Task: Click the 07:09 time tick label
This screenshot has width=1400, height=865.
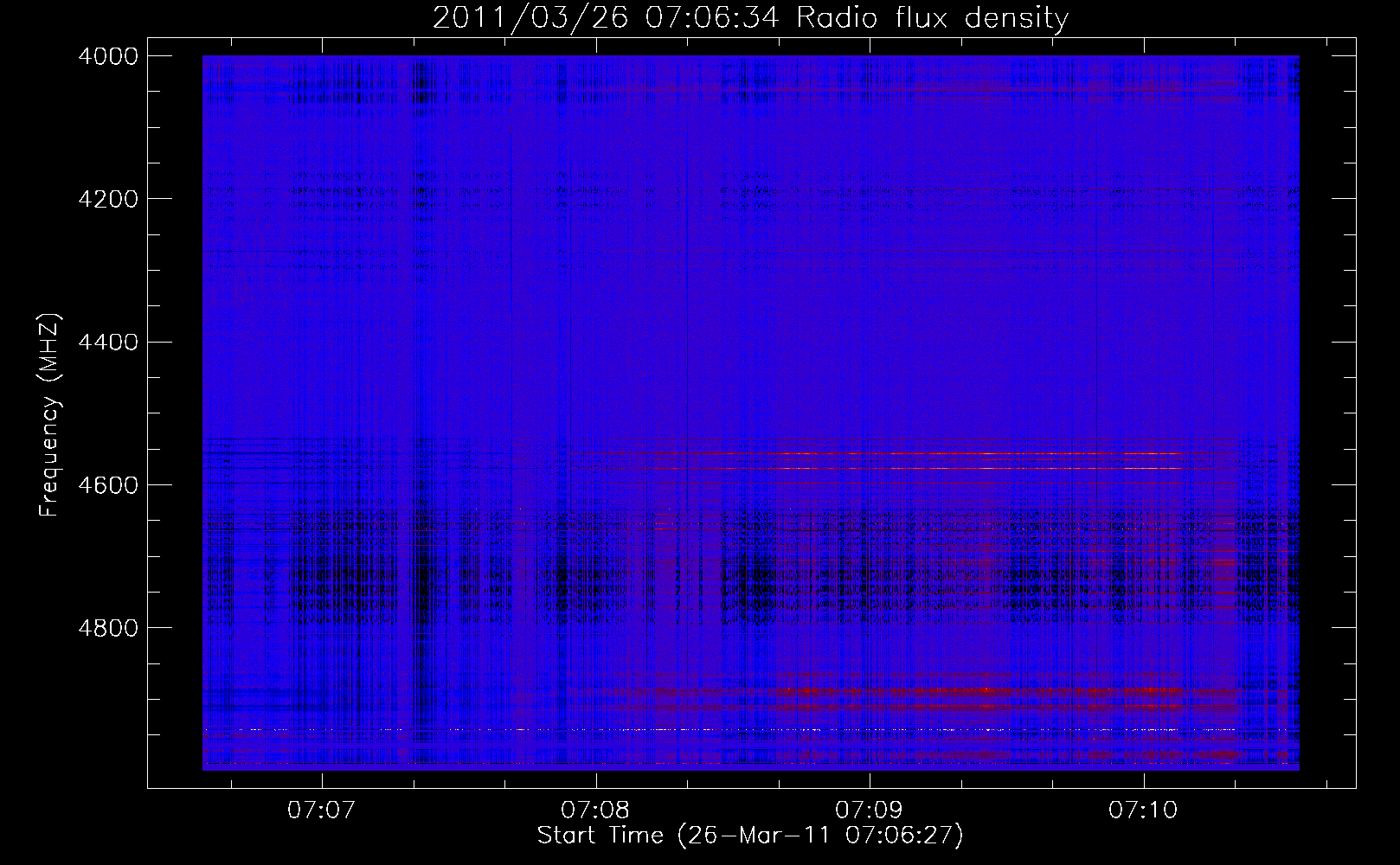Action: [x=869, y=811]
